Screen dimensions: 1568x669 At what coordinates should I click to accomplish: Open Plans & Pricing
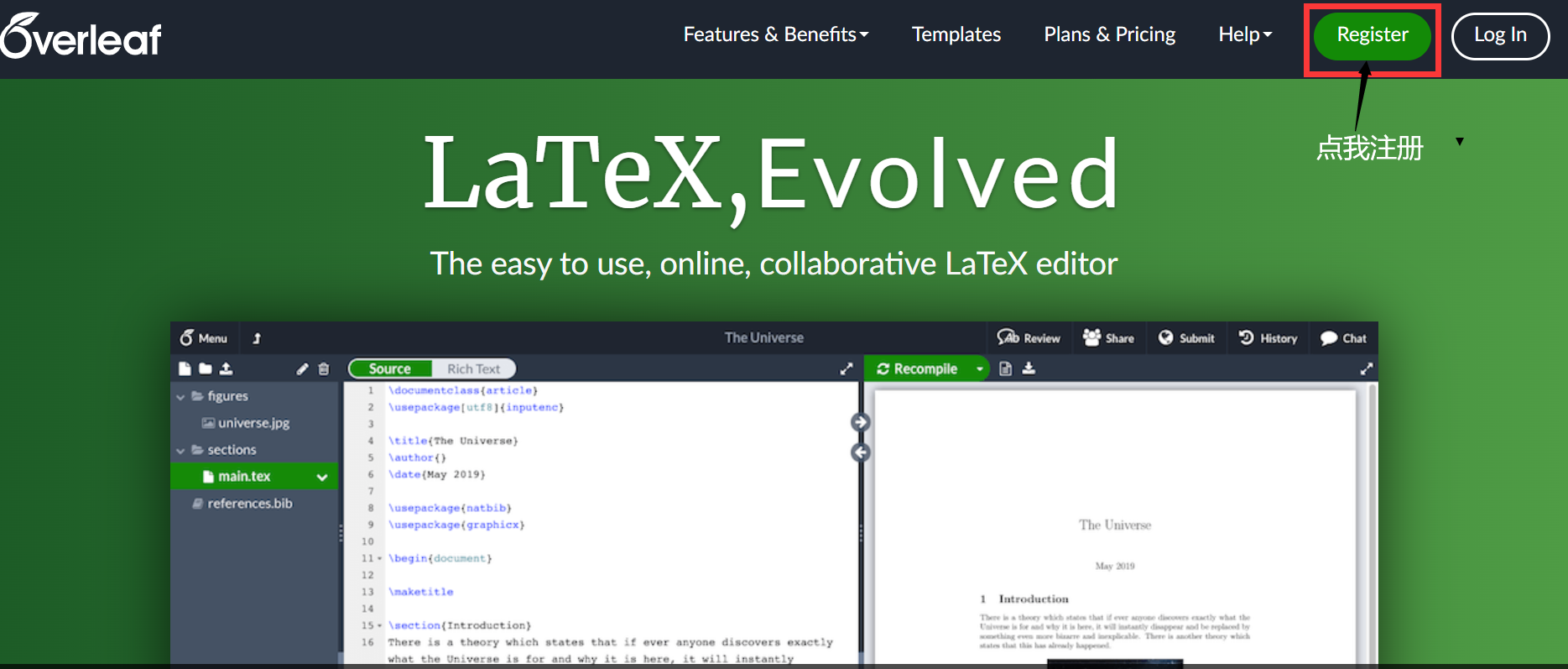tap(1109, 34)
